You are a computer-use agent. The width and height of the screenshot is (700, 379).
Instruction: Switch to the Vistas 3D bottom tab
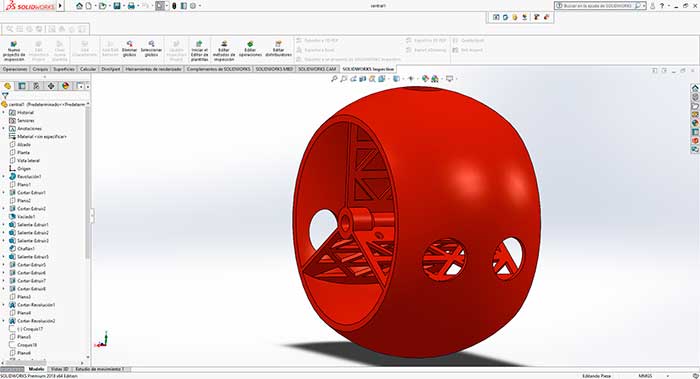coord(59,369)
